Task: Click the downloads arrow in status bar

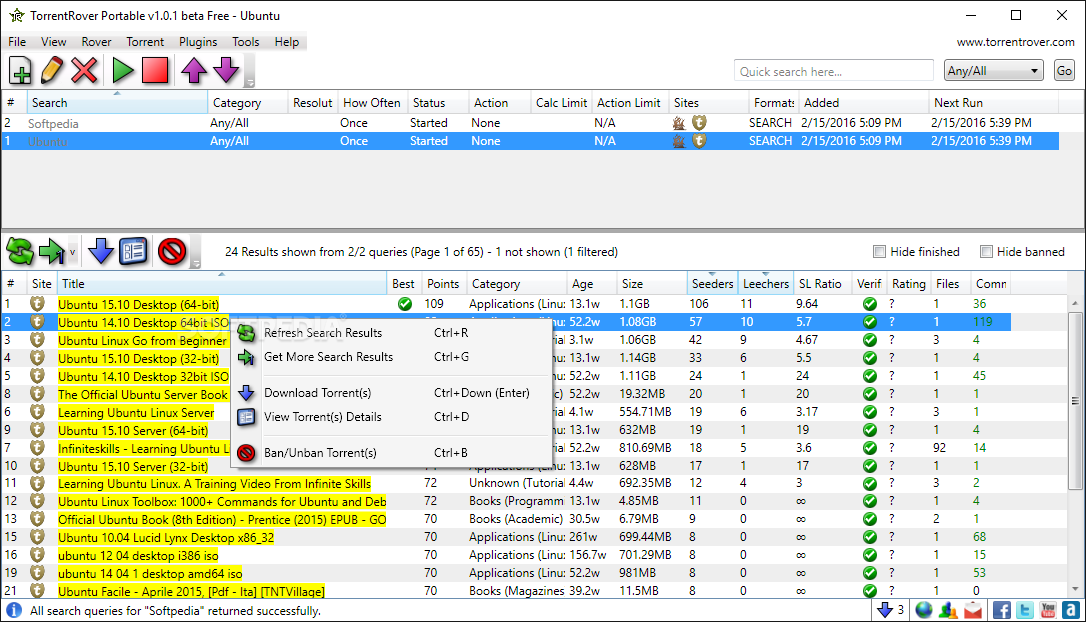Action: pos(884,610)
